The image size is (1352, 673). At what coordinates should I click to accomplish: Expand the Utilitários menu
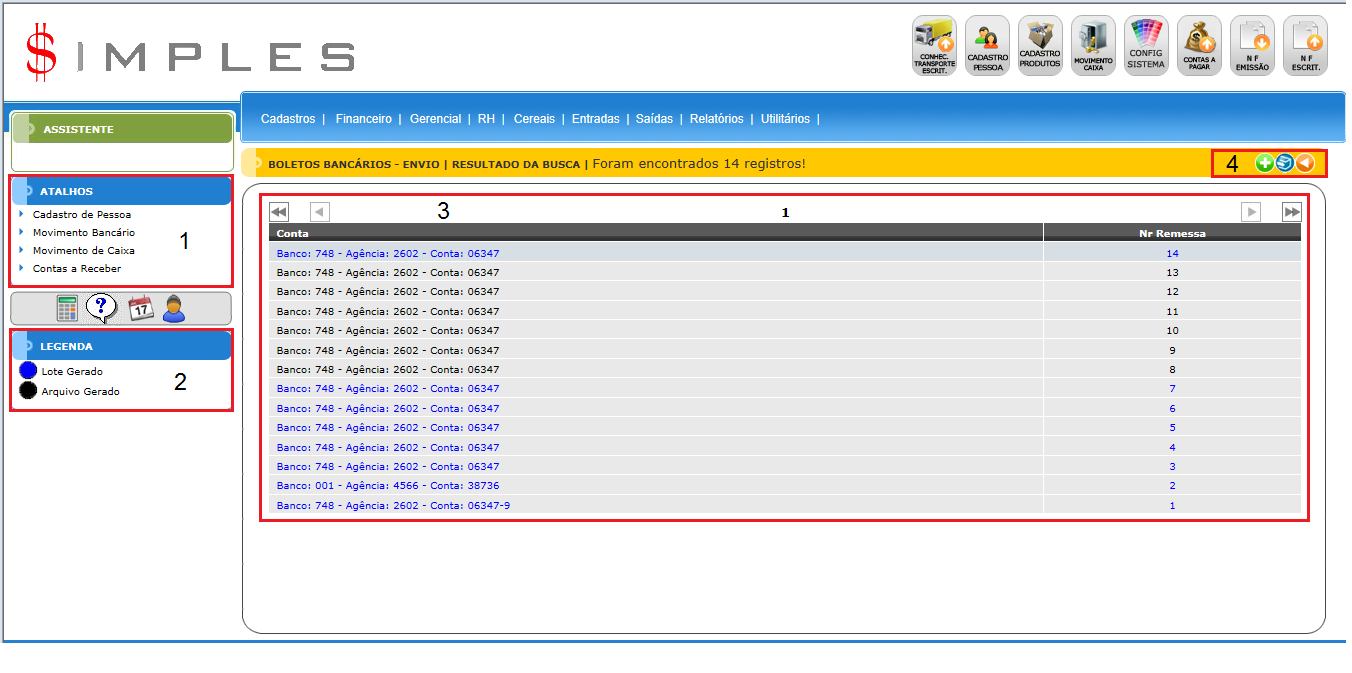coord(785,119)
